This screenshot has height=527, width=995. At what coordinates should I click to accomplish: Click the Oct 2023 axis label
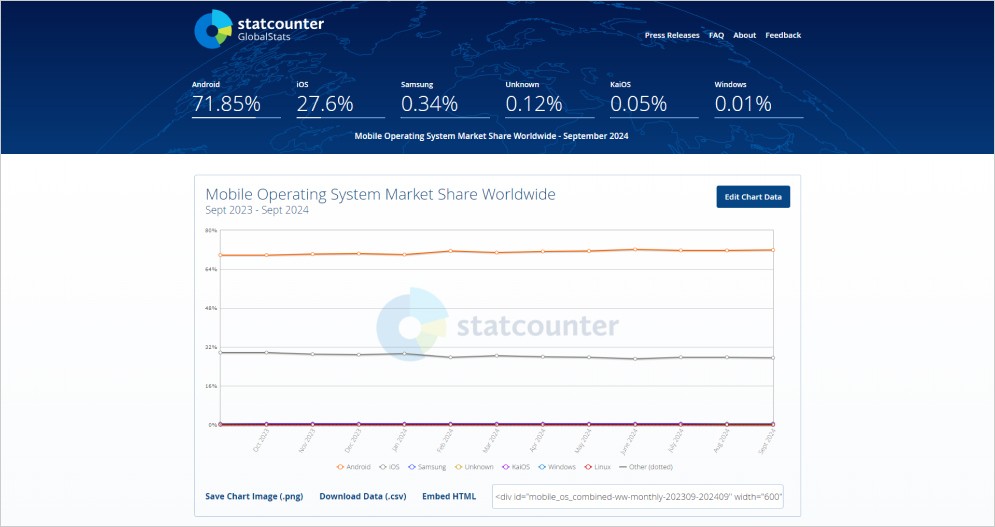point(261,440)
